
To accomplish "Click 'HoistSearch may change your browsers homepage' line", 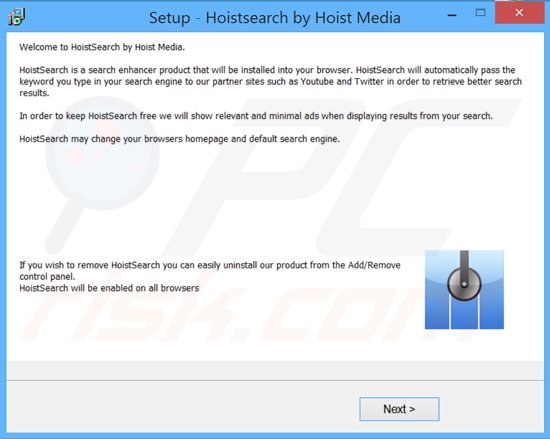I will coord(180,139).
